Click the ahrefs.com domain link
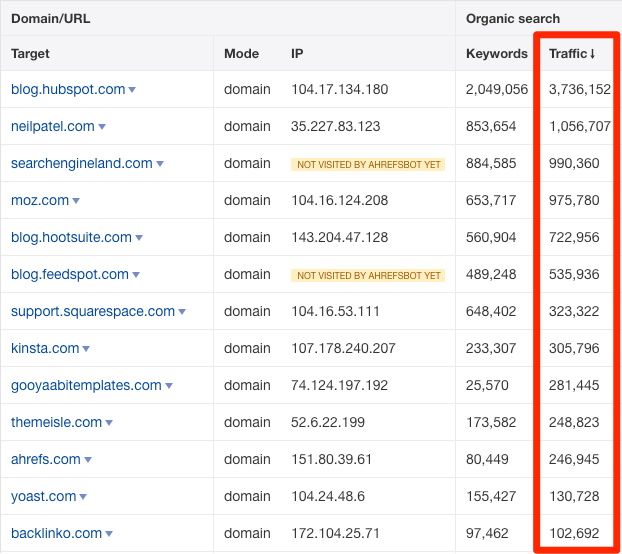The height and width of the screenshot is (554, 622). point(46,459)
